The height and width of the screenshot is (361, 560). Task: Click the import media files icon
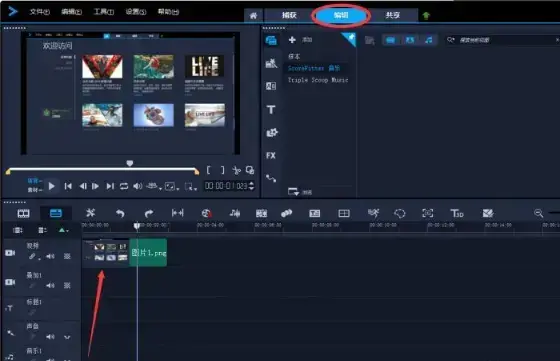370,40
